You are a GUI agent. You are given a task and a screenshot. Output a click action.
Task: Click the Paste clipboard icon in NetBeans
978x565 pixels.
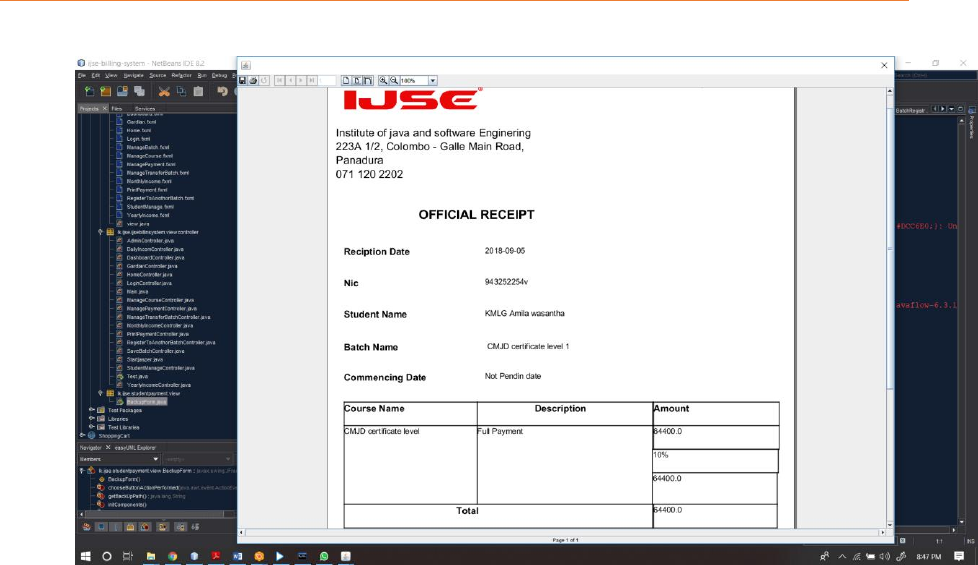pos(198,92)
